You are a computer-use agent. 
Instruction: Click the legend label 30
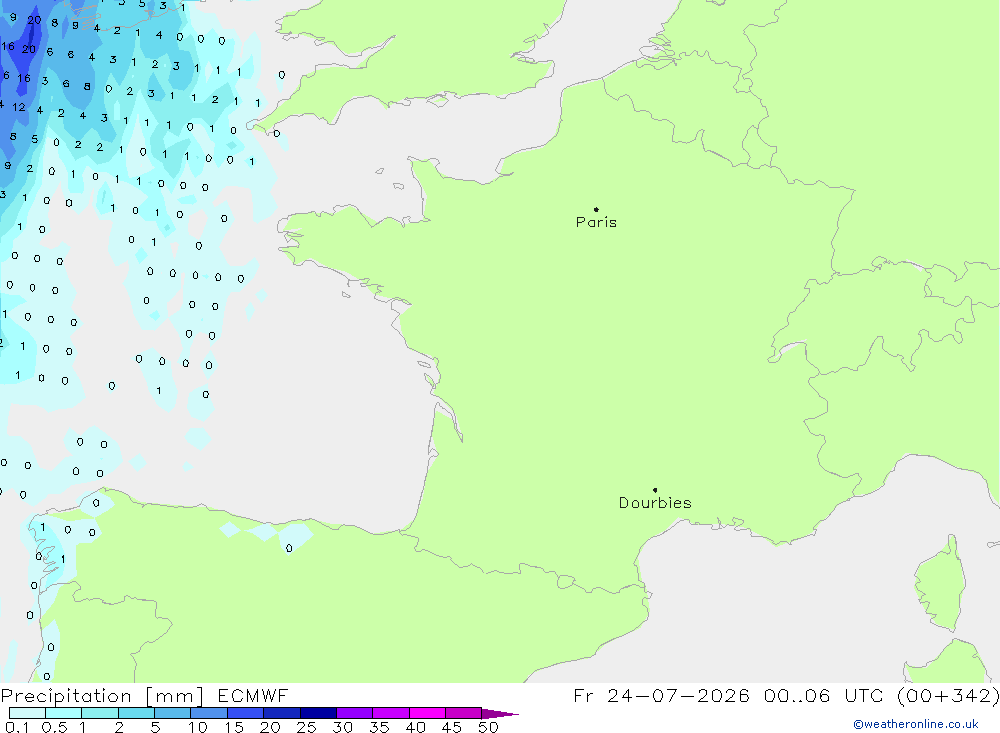pyautogui.click(x=343, y=727)
